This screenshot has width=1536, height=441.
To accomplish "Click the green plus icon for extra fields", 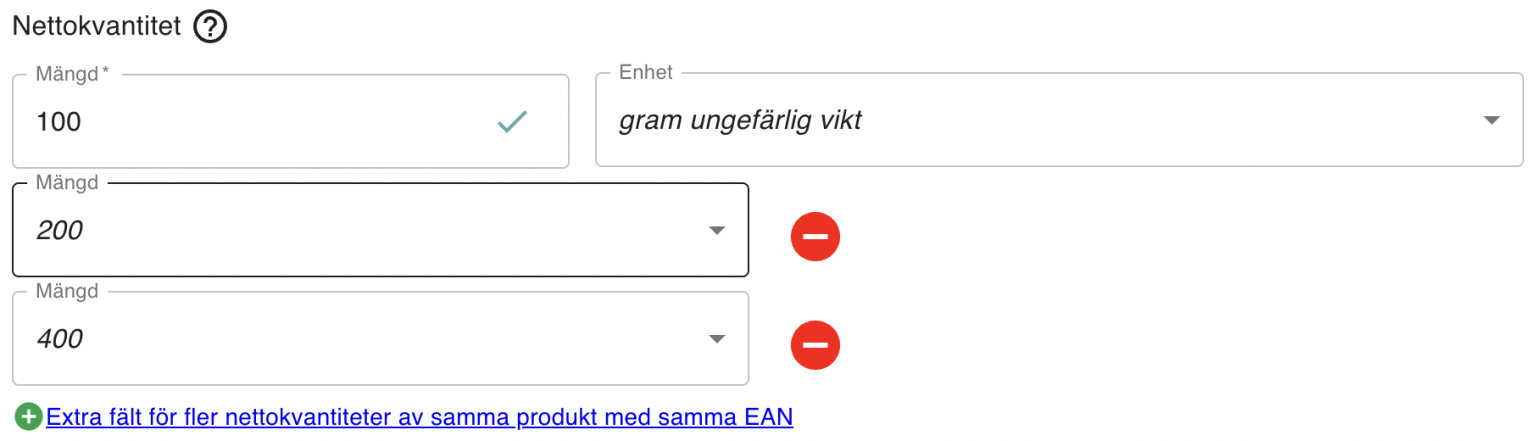I will (x=29, y=417).
